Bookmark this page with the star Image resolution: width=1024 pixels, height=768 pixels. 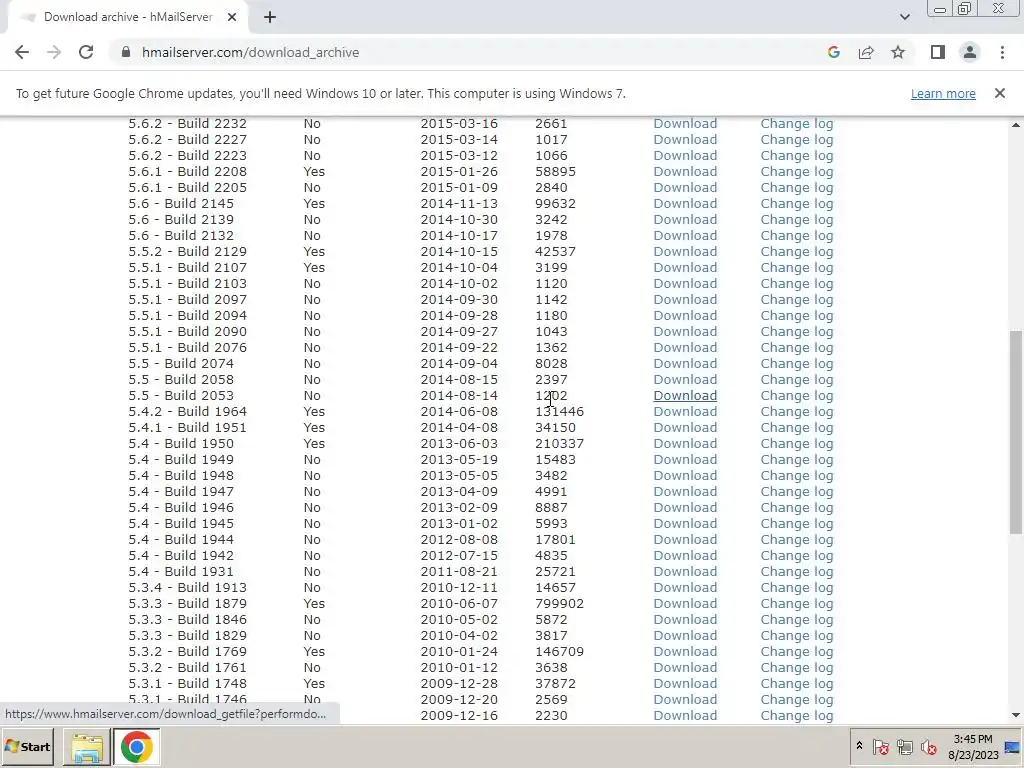tap(898, 52)
